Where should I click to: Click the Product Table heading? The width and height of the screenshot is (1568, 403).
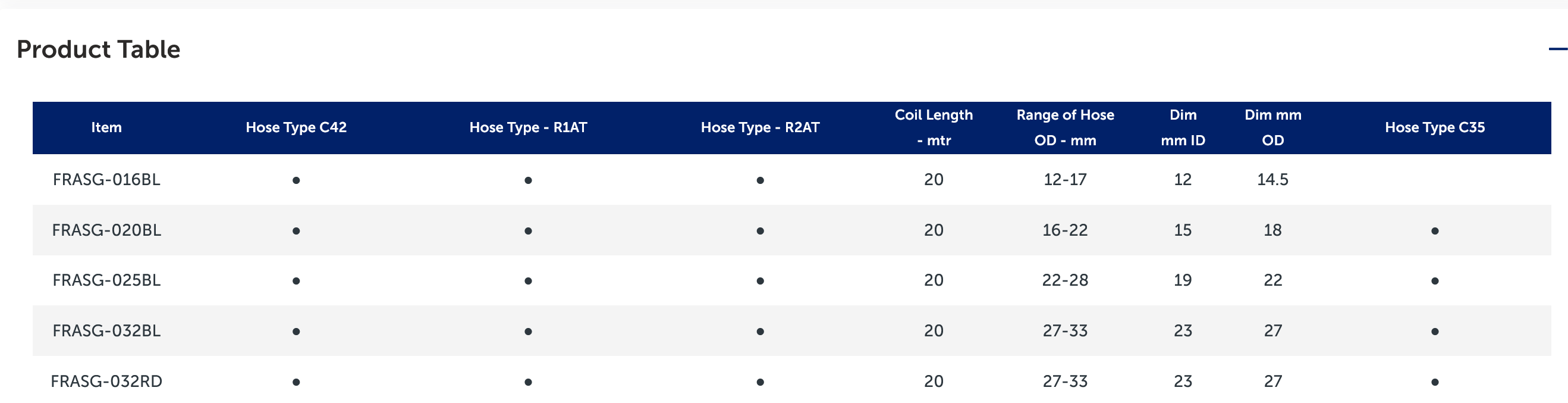coord(99,49)
